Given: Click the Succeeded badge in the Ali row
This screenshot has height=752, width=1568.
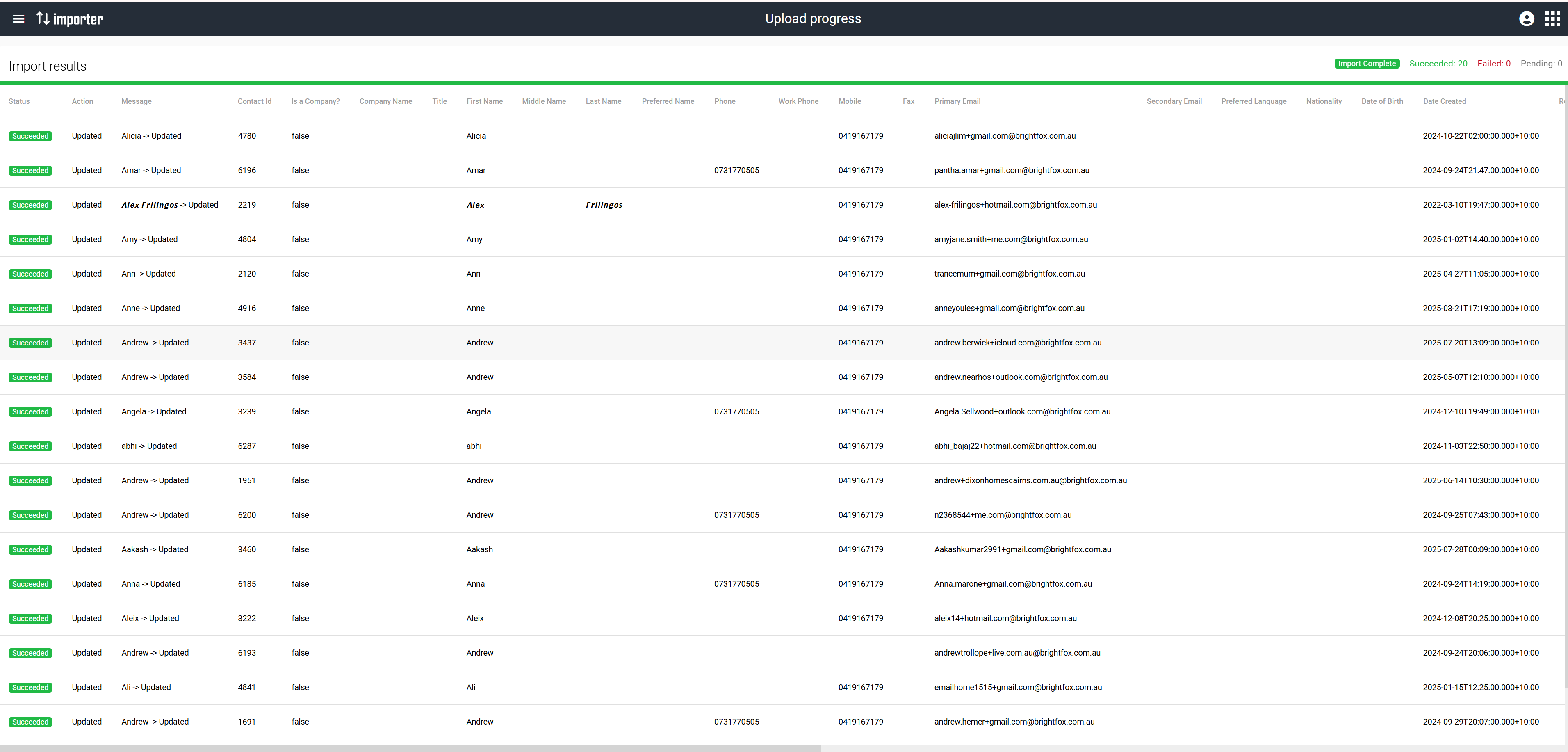Looking at the screenshot, I should pyautogui.click(x=30, y=688).
